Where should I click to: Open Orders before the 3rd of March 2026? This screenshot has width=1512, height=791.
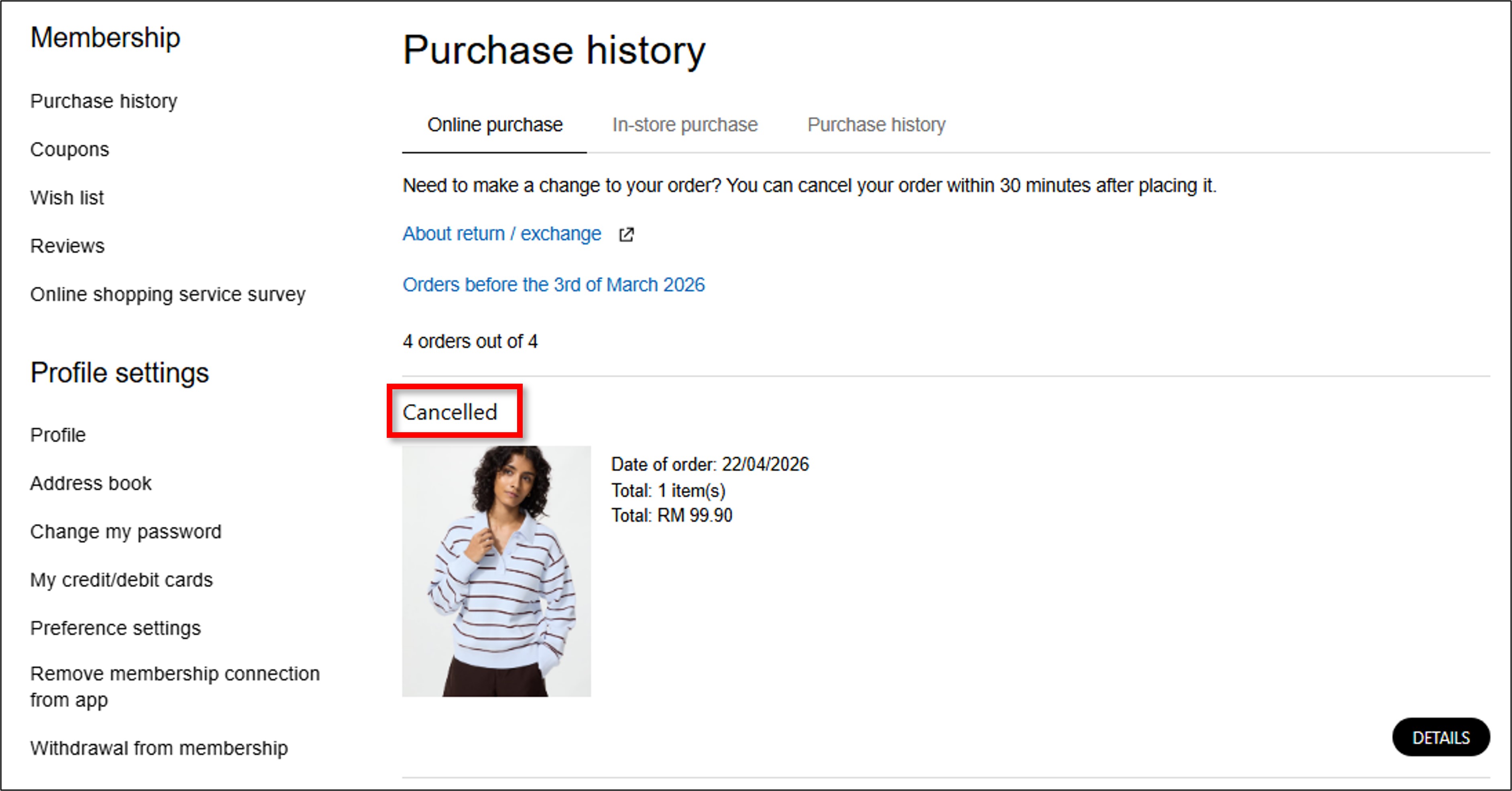point(553,285)
